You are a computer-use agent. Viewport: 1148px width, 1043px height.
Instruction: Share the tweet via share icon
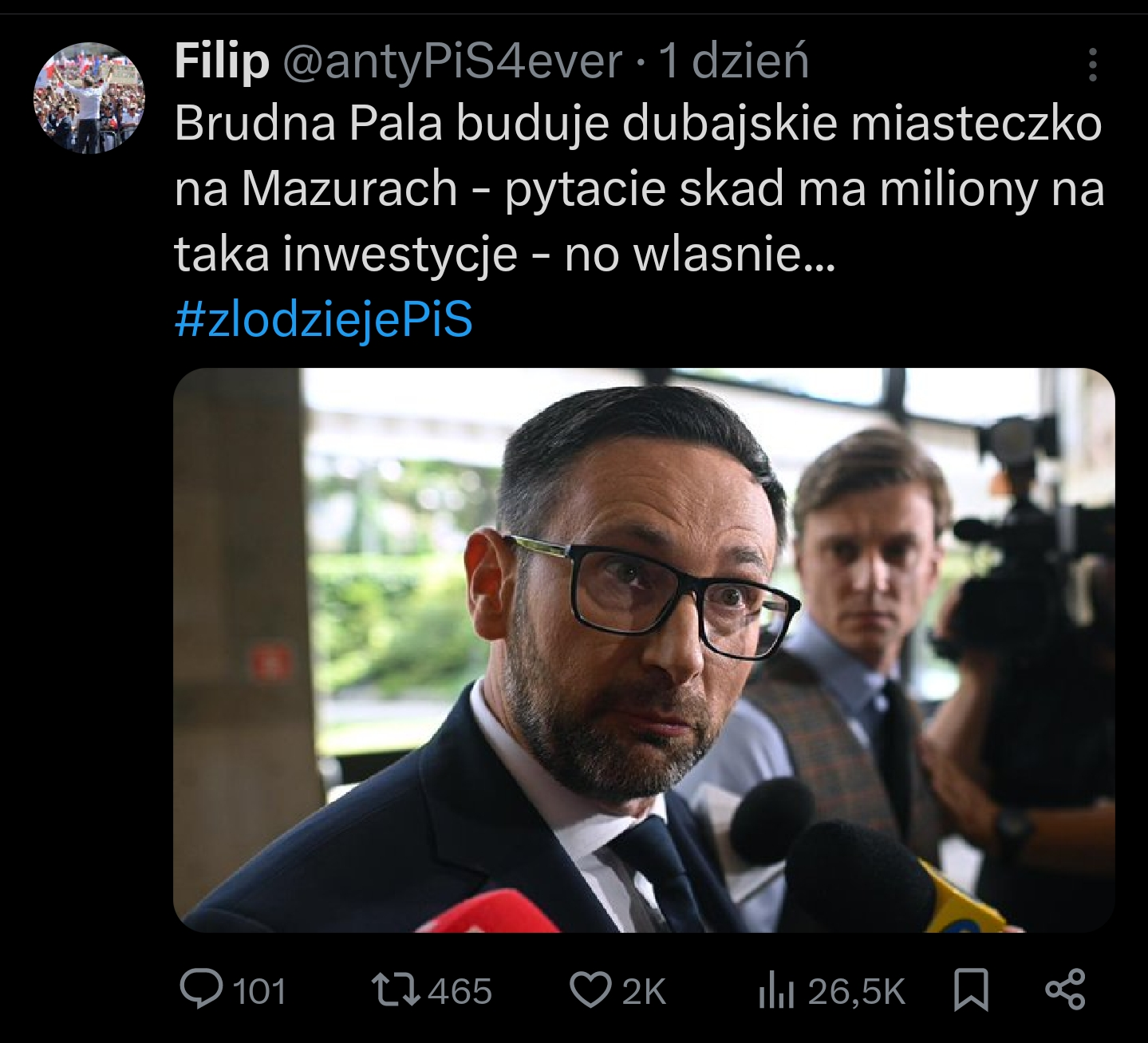(1065, 990)
